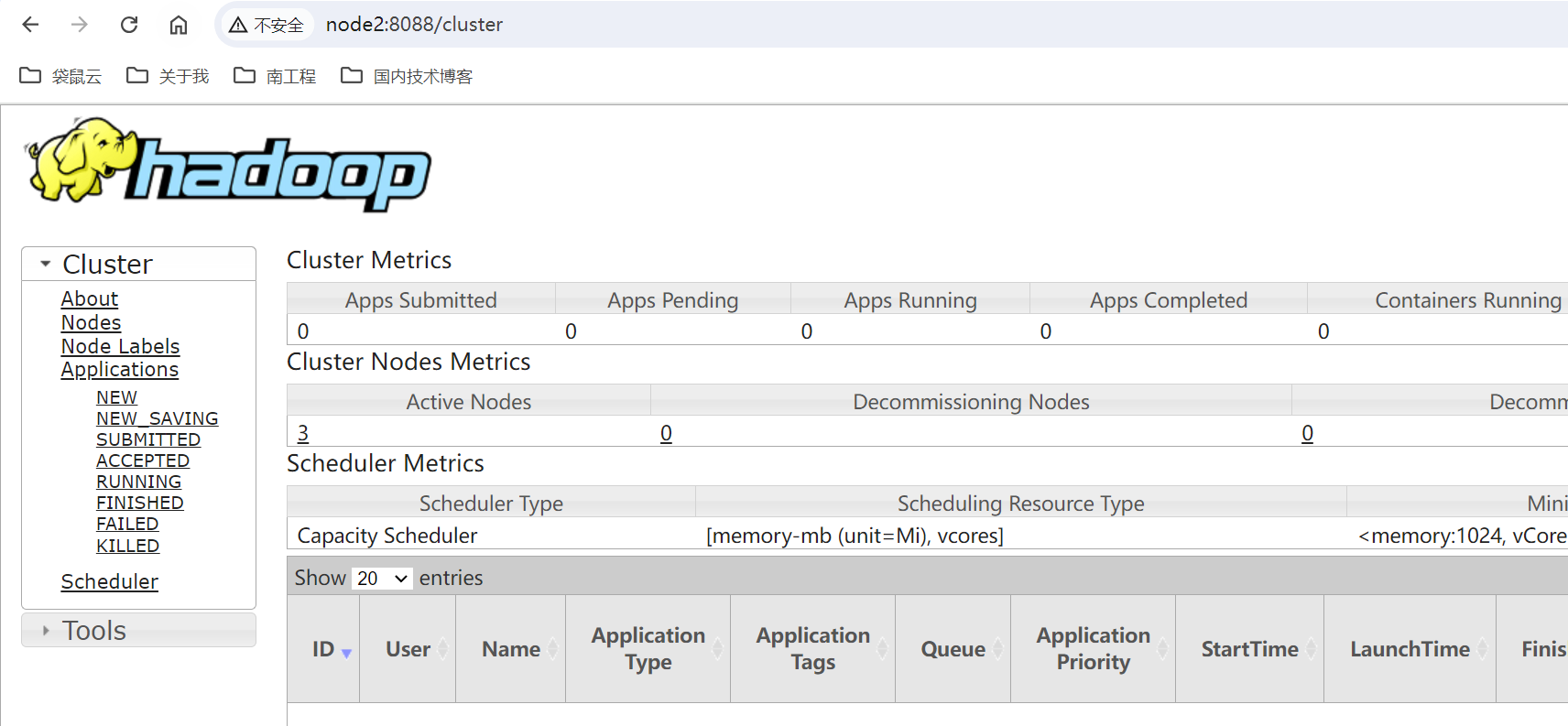
Task: Click the ID column header
Action: tap(323, 649)
